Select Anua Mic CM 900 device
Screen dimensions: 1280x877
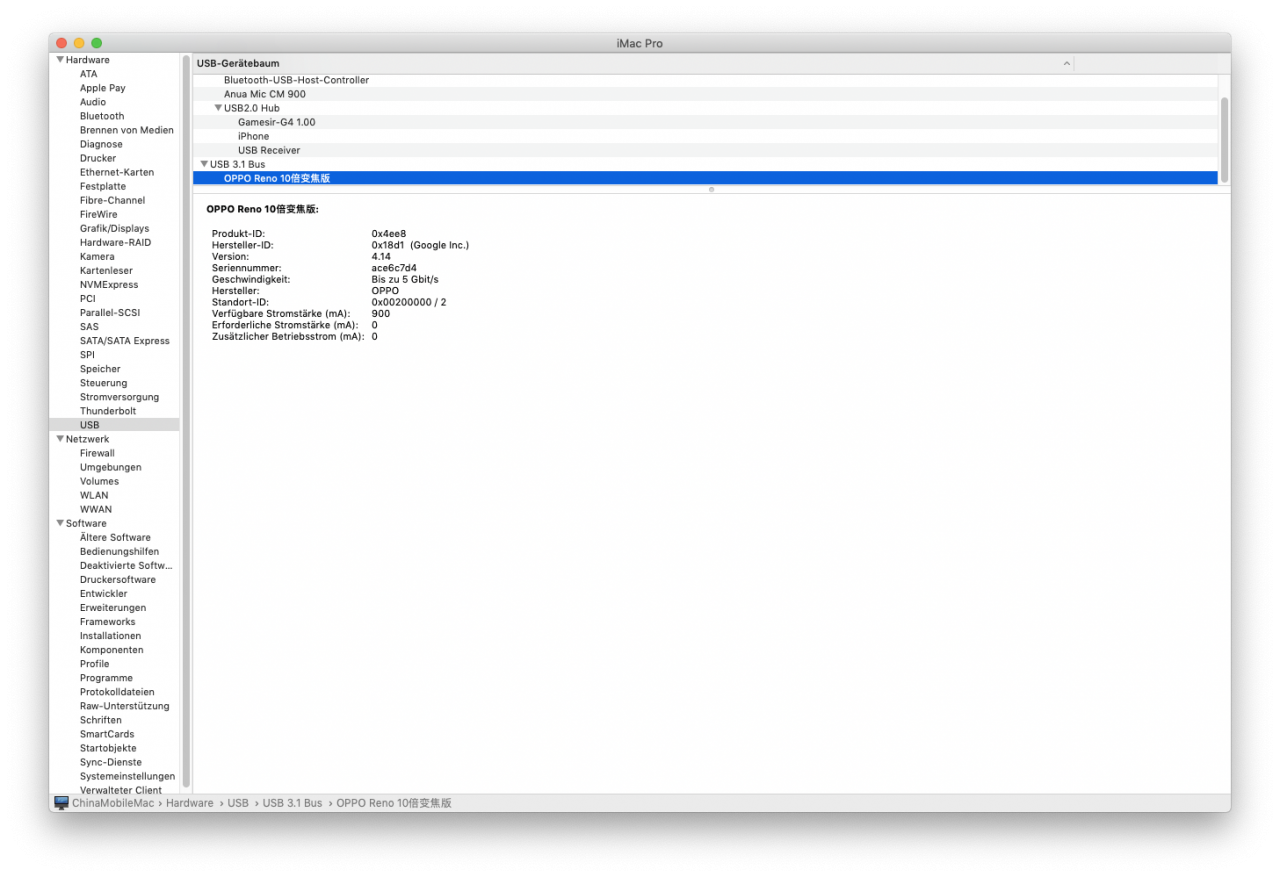coord(705,94)
